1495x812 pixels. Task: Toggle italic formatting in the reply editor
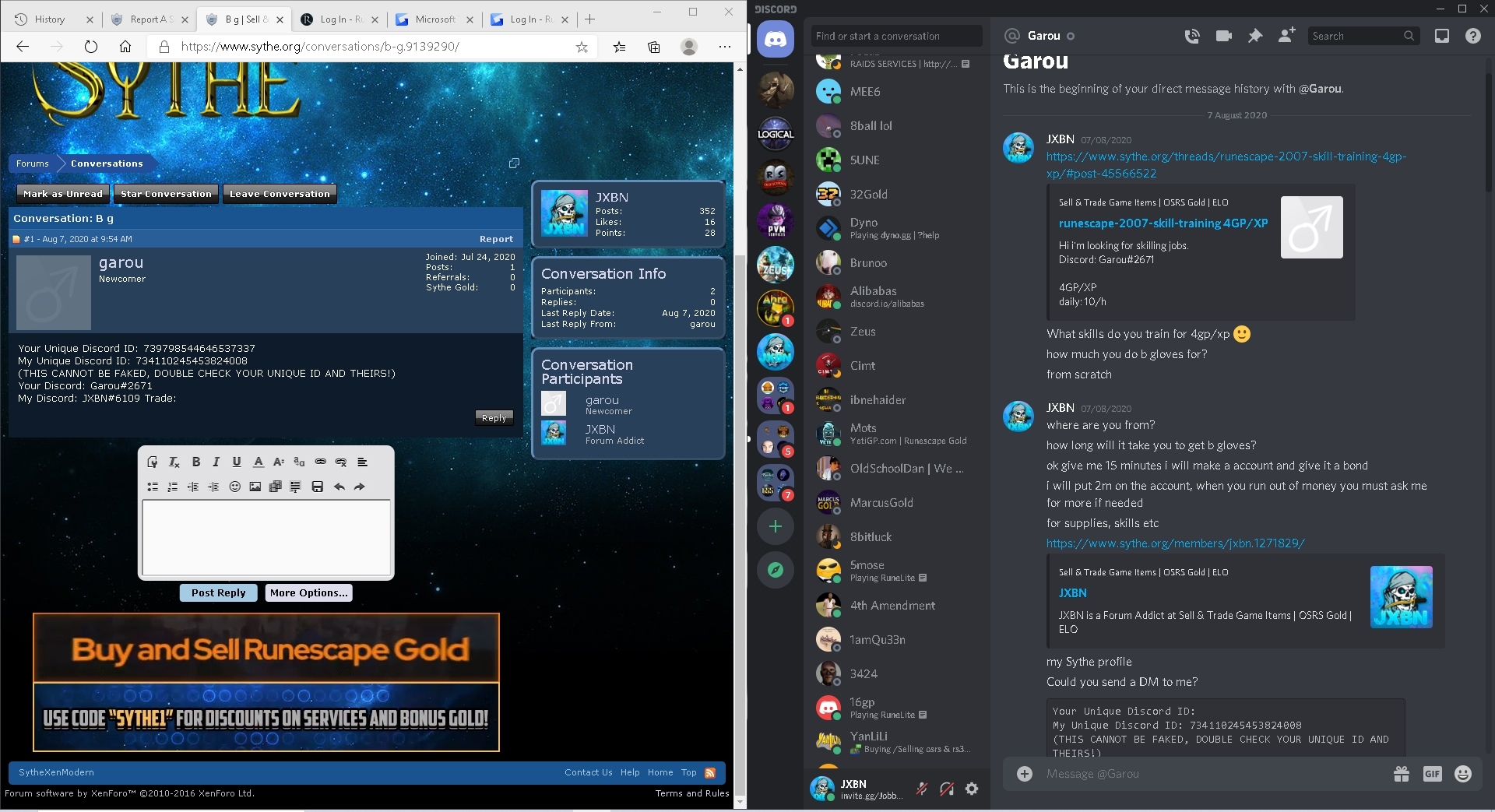click(216, 462)
